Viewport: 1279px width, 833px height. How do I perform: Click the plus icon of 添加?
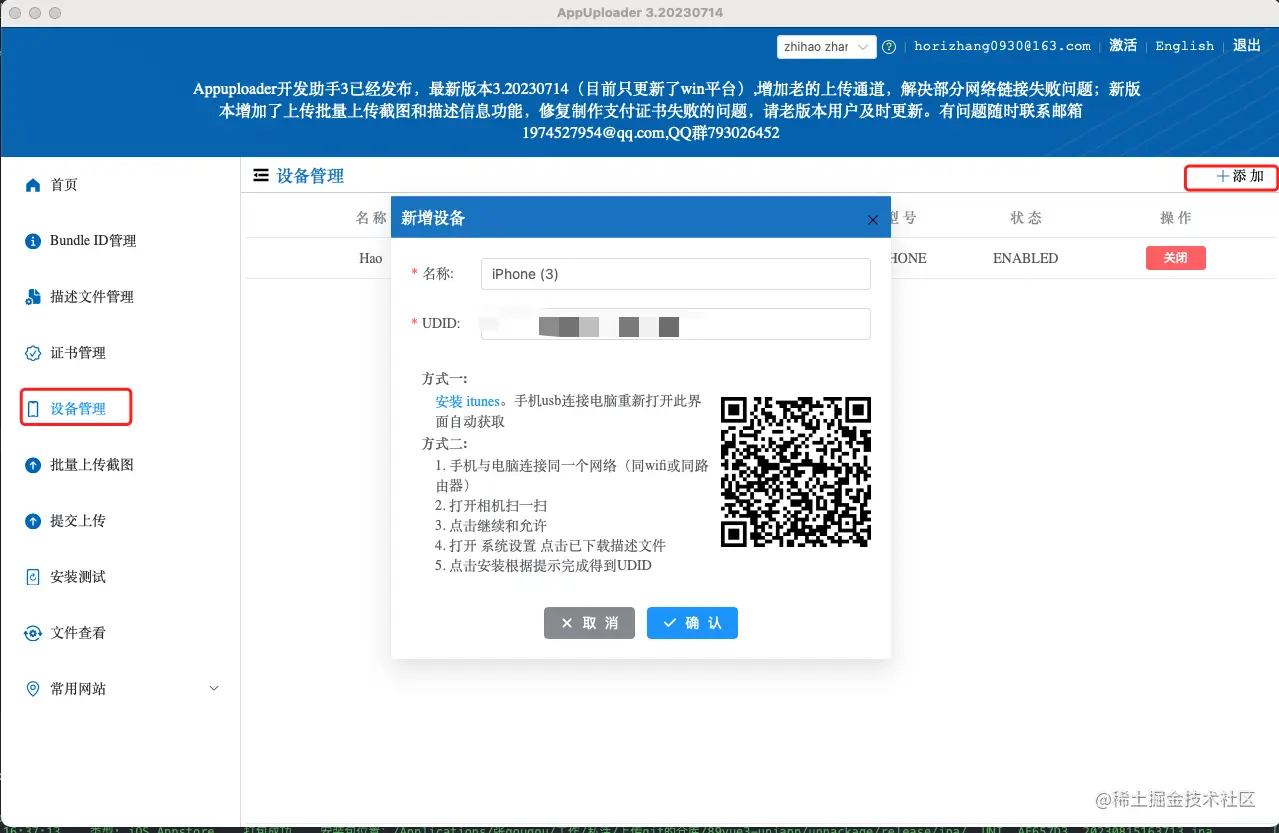pos(1222,177)
